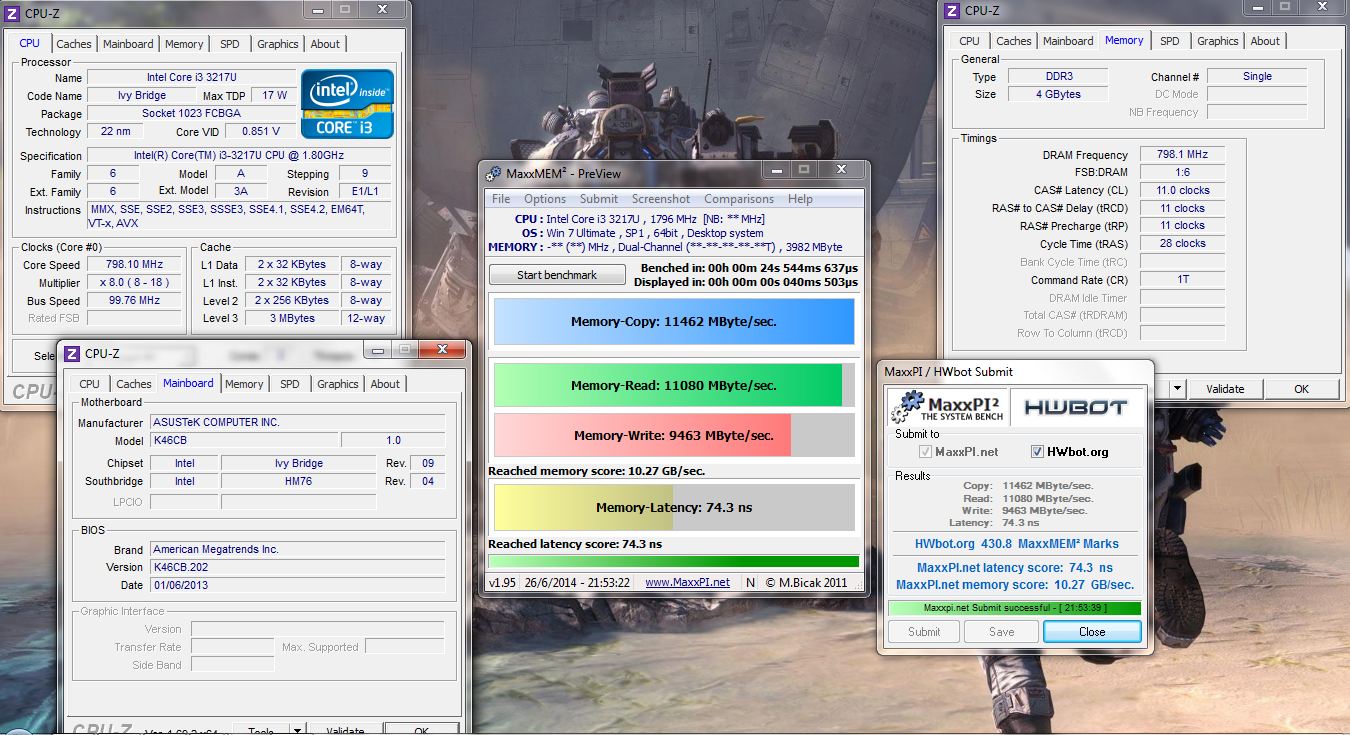The image size is (1350, 735).
Task: Switch to Caches tab in Memory CPU-Z window
Action: (1014, 41)
